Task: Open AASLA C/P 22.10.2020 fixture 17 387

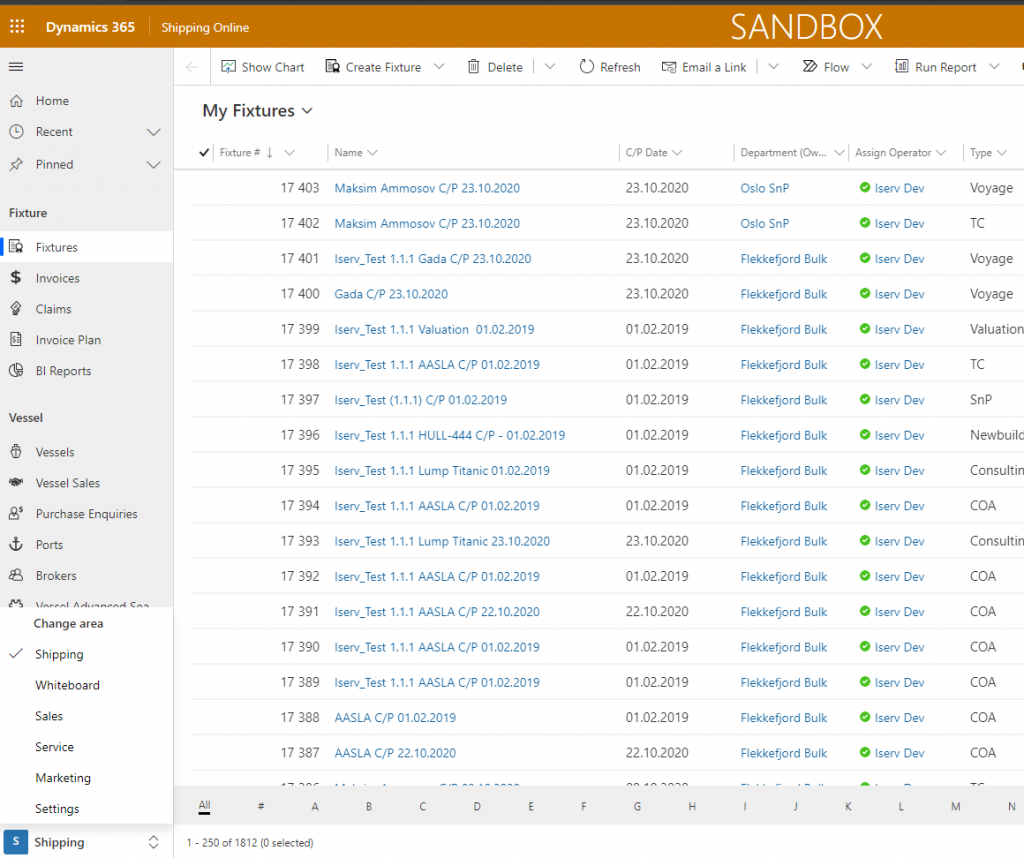Action: coord(395,753)
